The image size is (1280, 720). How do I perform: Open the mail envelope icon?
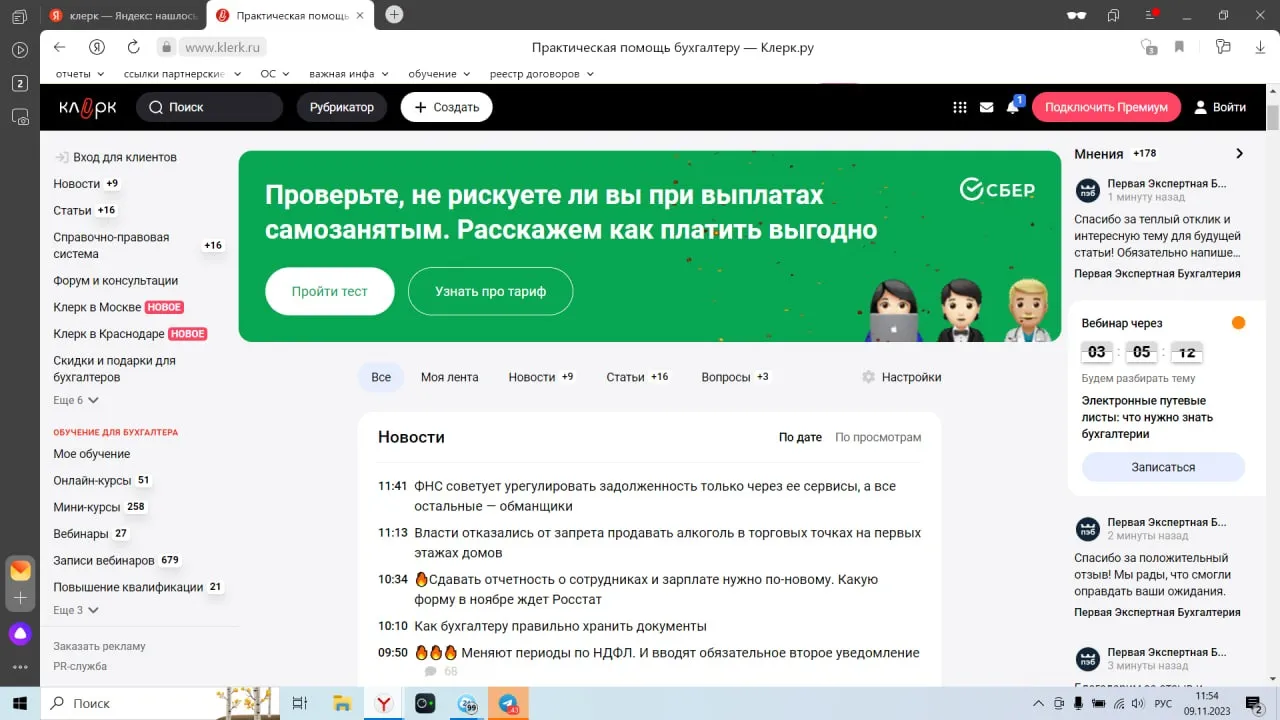tap(986, 107)
